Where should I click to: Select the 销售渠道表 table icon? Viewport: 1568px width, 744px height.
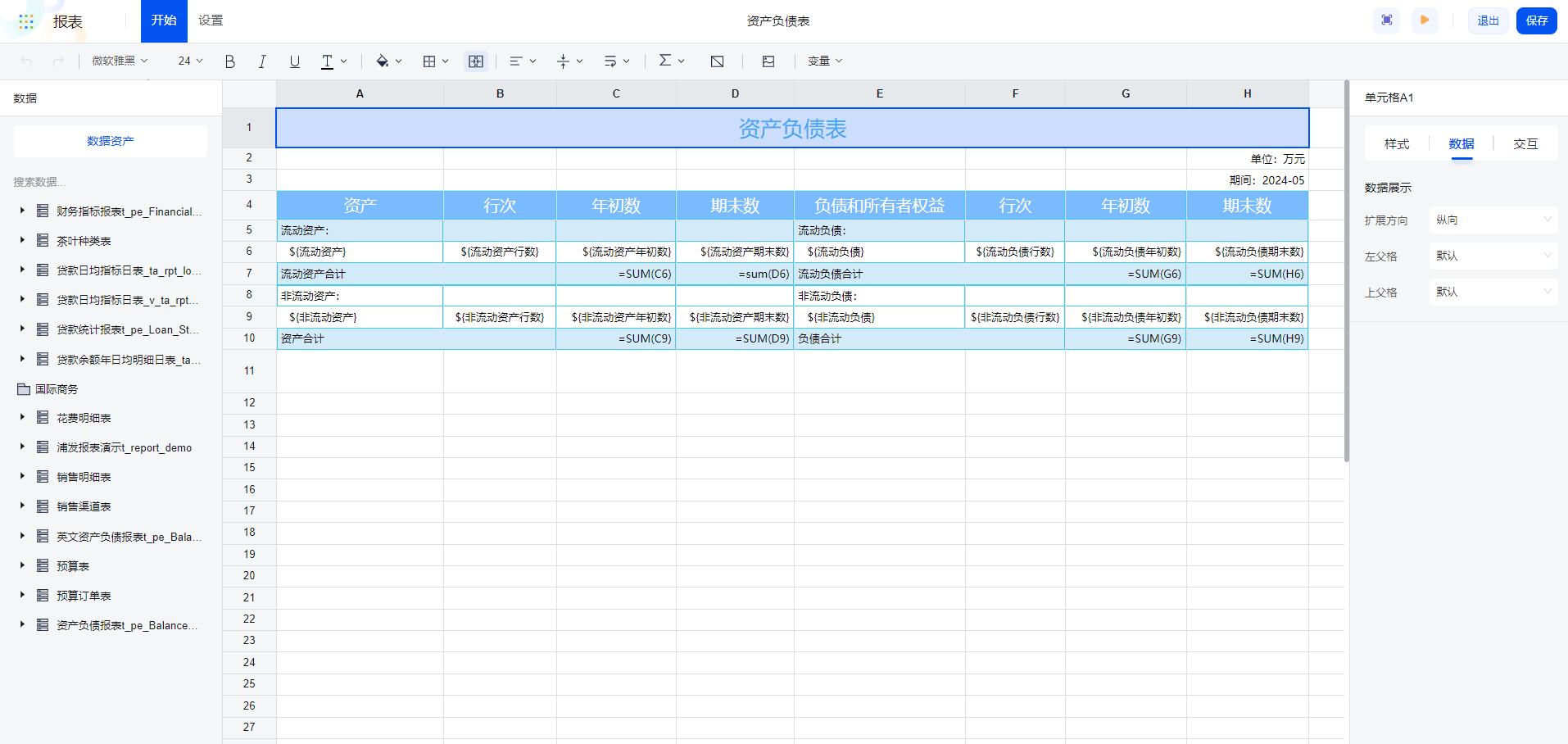pos(43,506)
